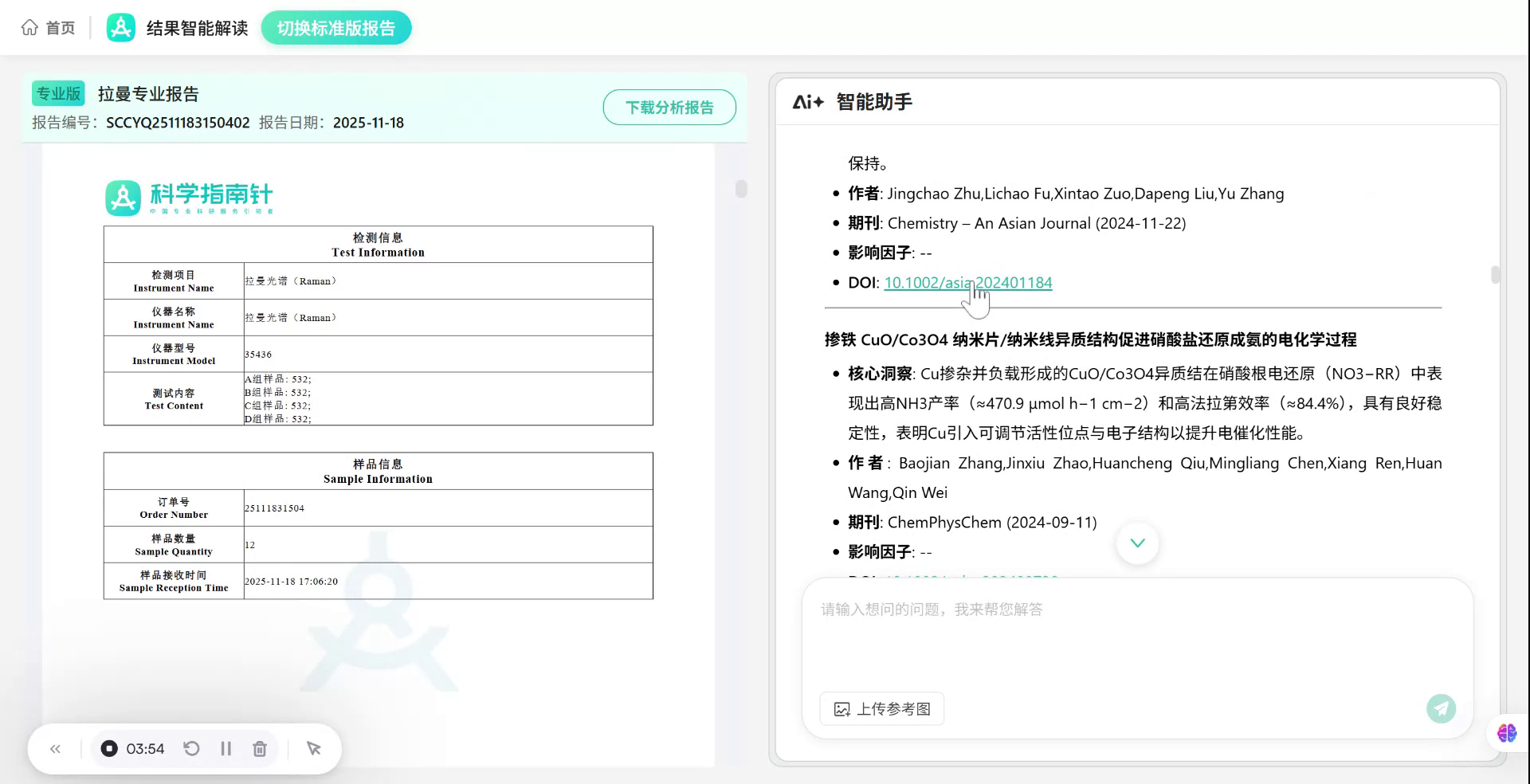The image size is (1530, 784).
Task: Click the 切换标准版报告 button
Action: point(335,27)
